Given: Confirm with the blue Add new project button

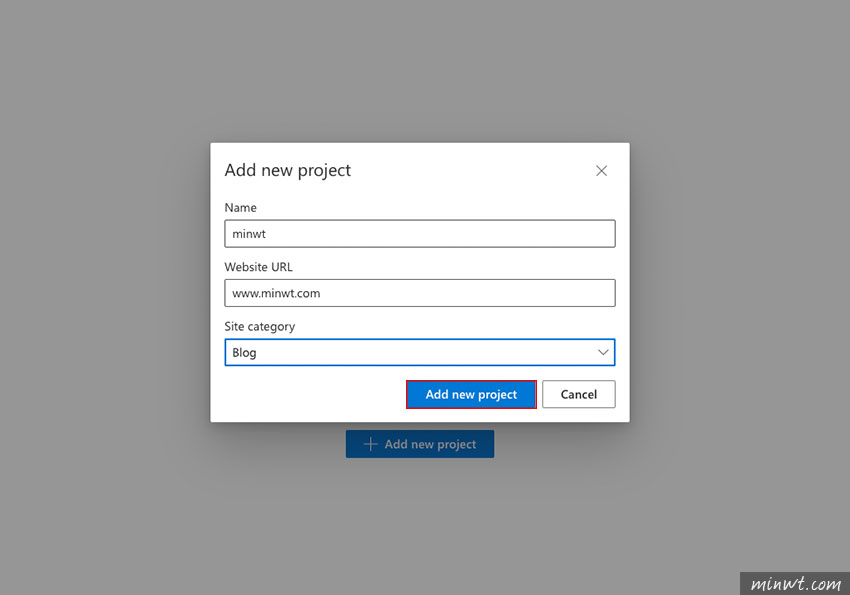Looking at the screenshot, I should 471,394.
